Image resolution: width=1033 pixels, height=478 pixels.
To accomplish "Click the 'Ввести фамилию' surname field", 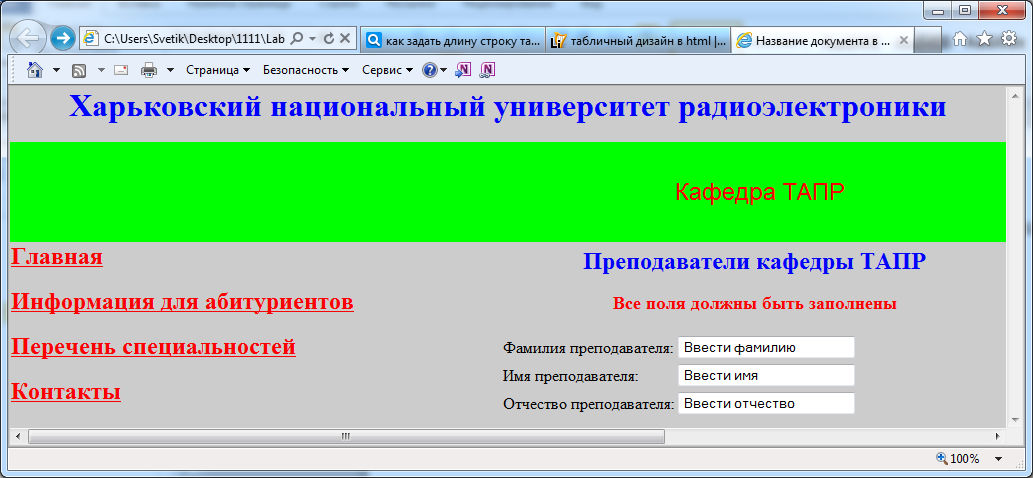I will [766, 347].
